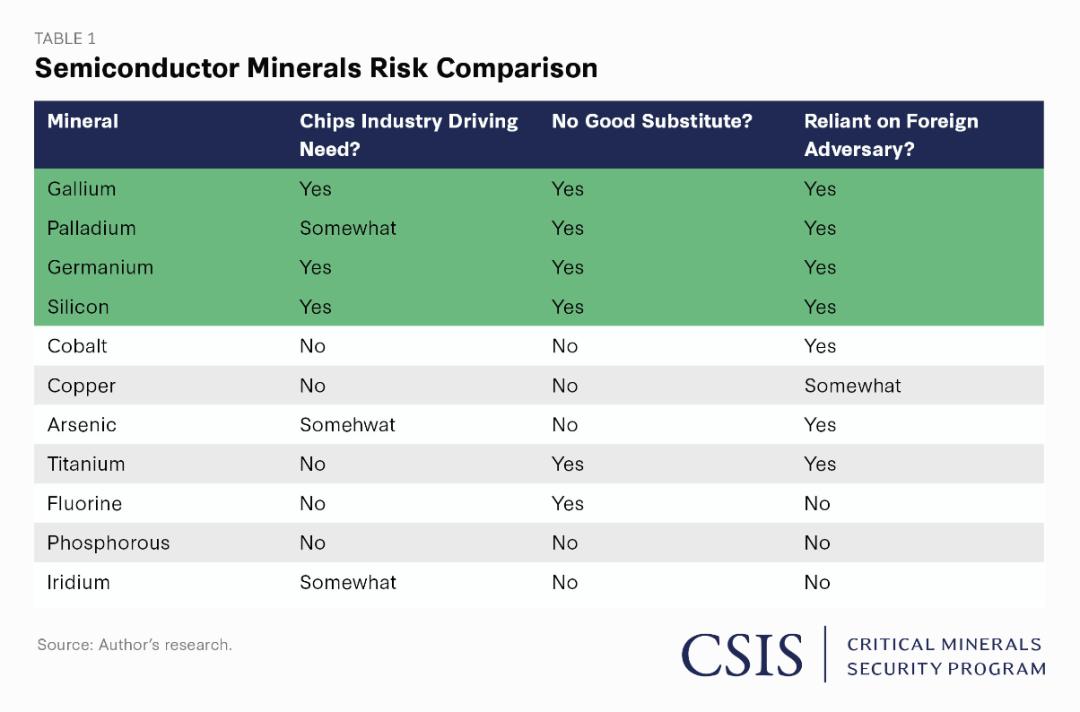The width and height of the screenshot is (1080, 712).
Task: Select the Titanium mineral cell
Action: (86, 464)
